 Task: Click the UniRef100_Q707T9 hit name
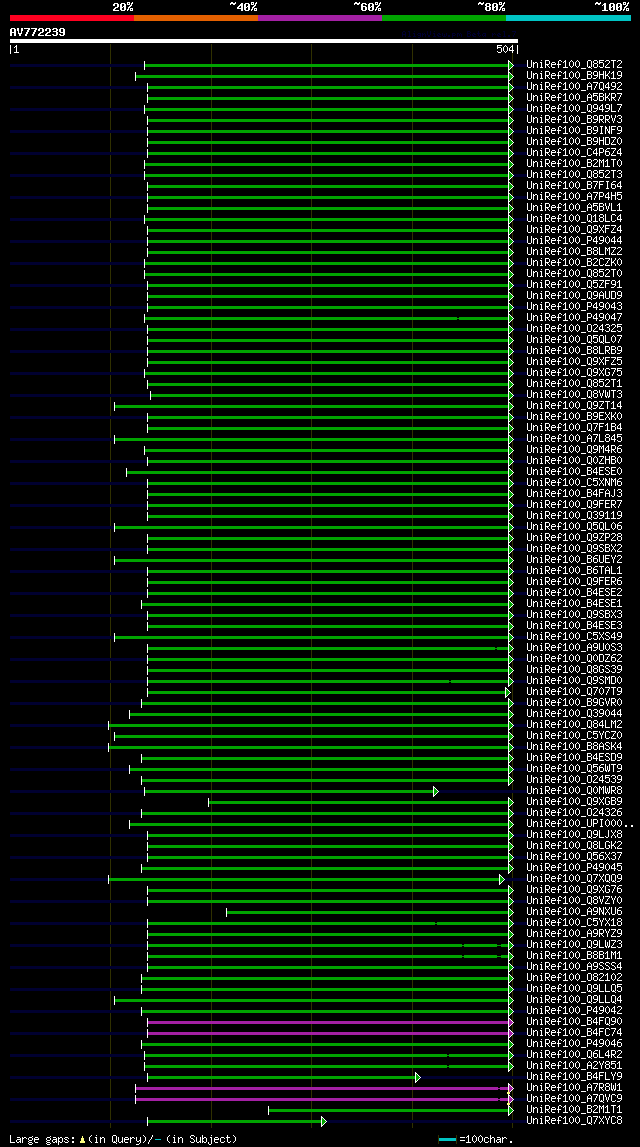[574, 692]
